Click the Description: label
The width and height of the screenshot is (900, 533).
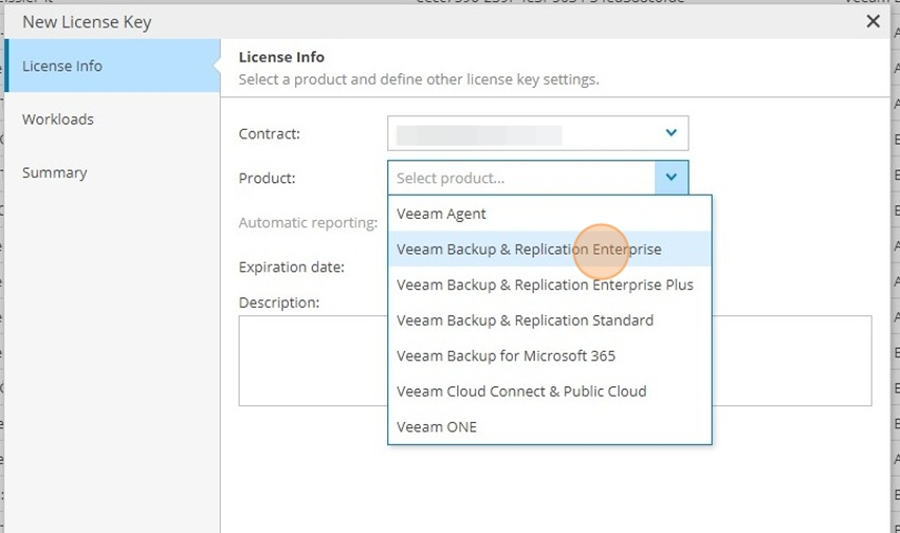(x=279, y=303)
